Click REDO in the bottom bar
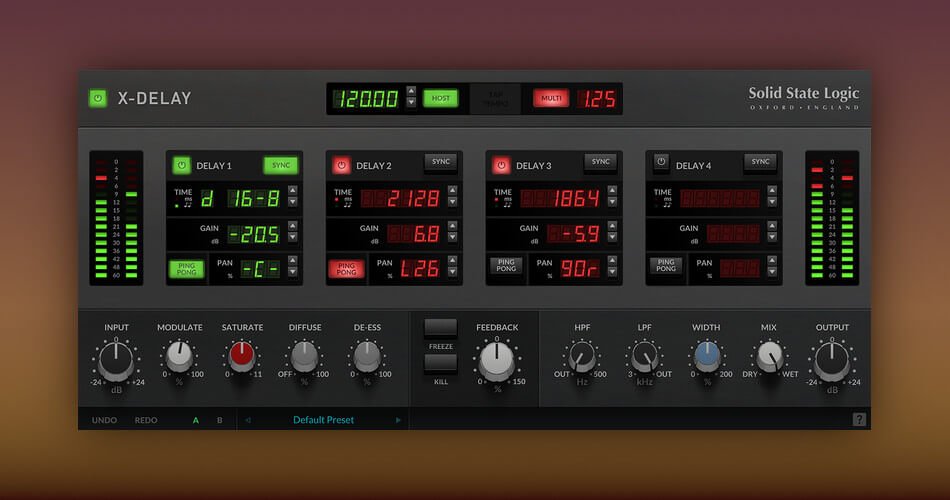950x500 pixels. click(146, 420)
